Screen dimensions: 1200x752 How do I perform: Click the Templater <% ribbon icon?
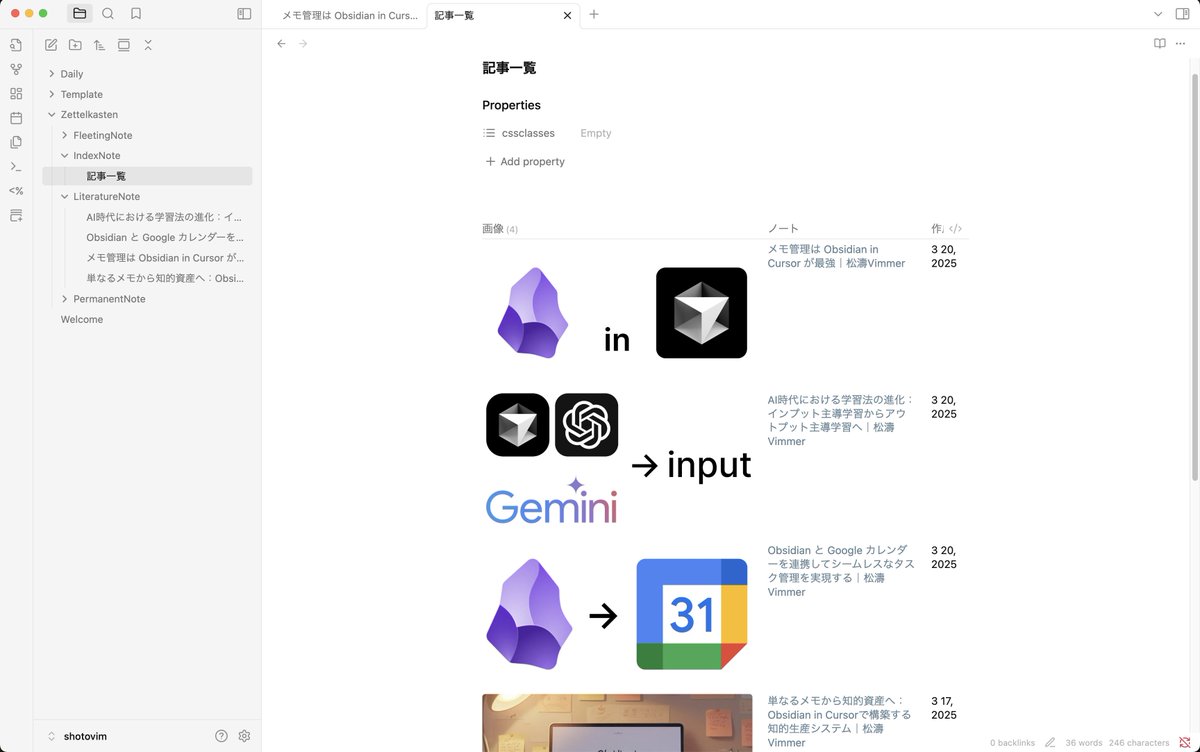click(16, 191)
